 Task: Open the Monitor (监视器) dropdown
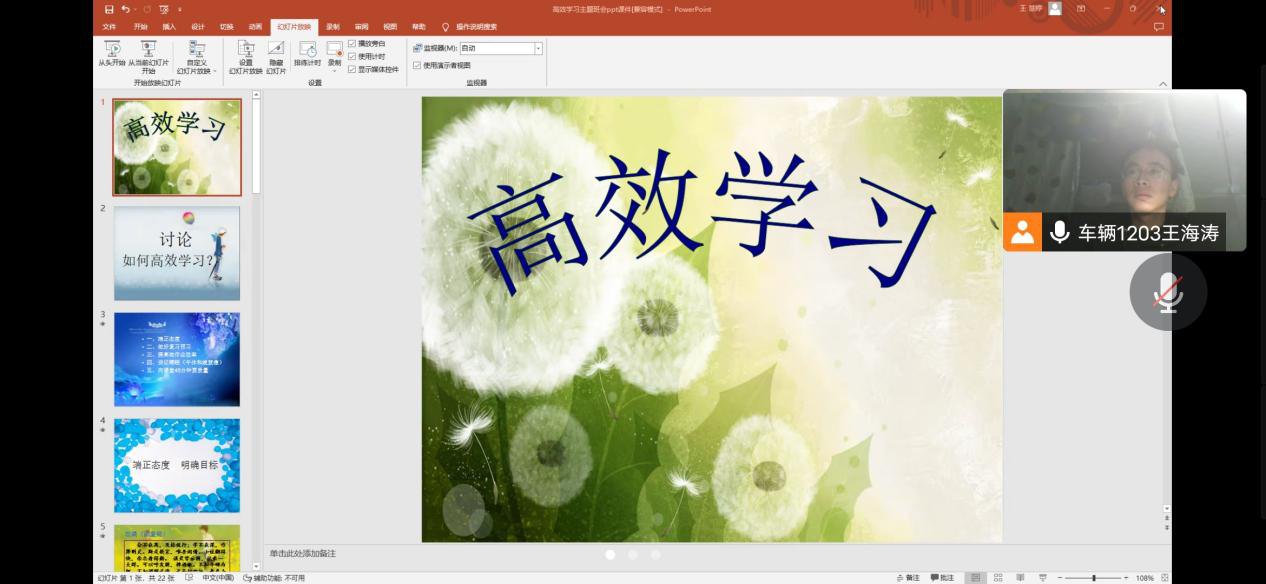(538, 48)
